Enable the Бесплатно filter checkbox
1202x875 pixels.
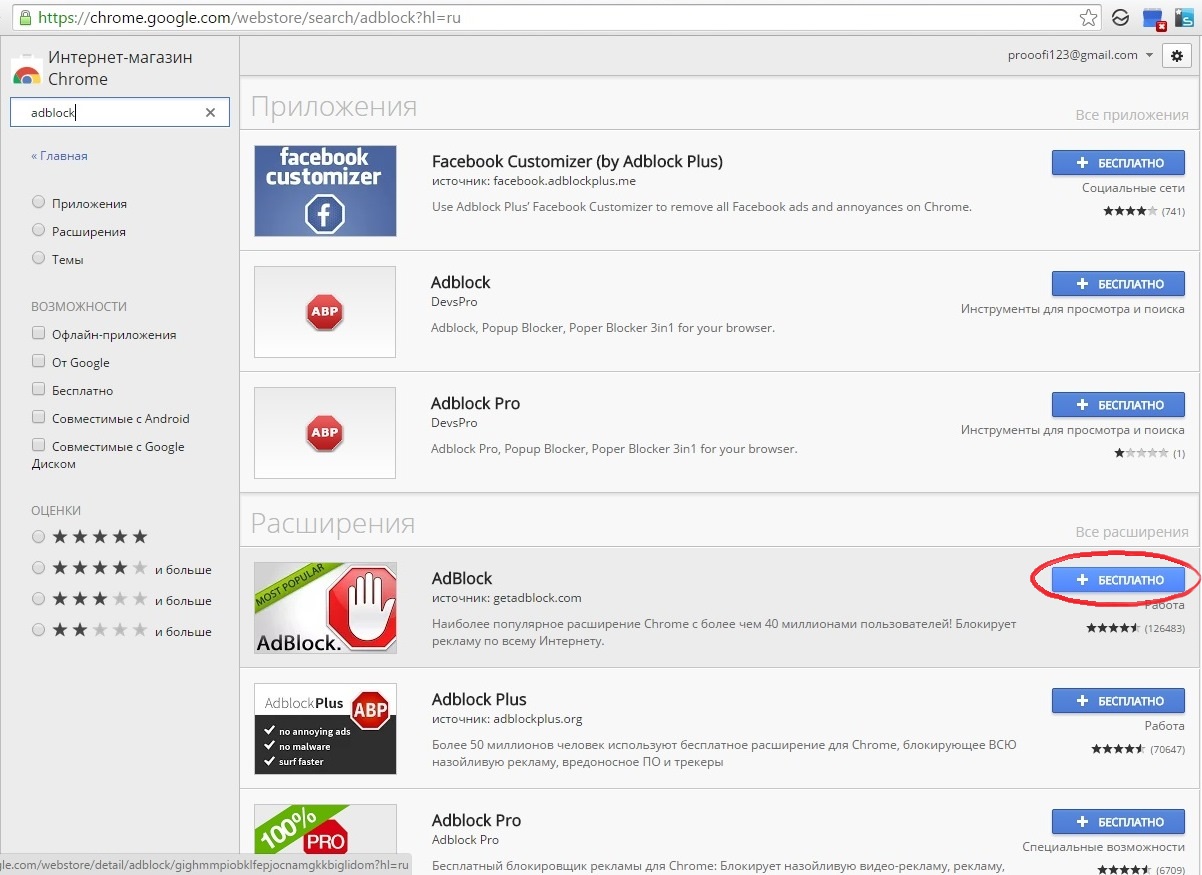tap(39, 389)
